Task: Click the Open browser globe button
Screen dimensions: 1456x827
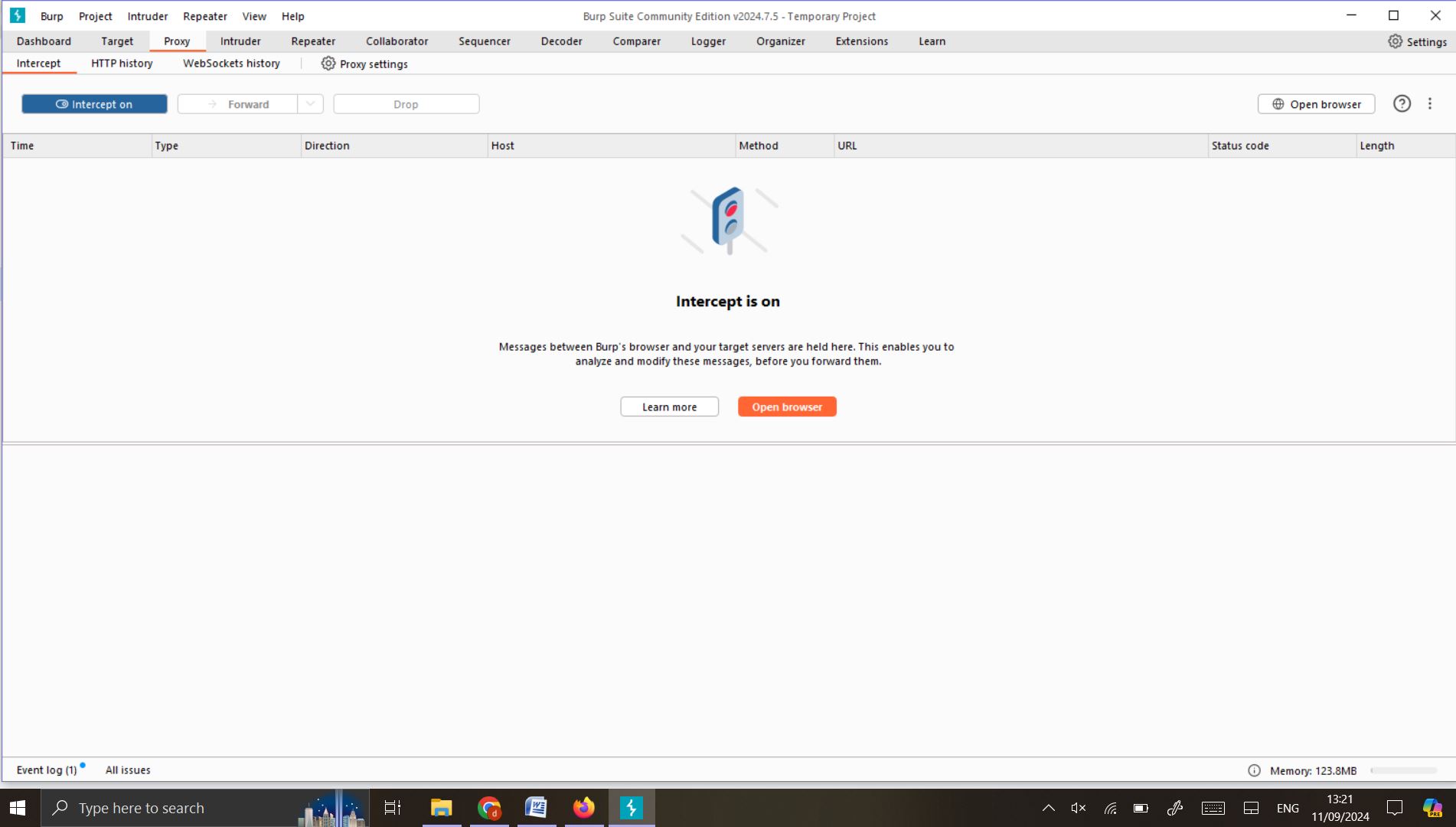Action: click(x=1316, y=104)
